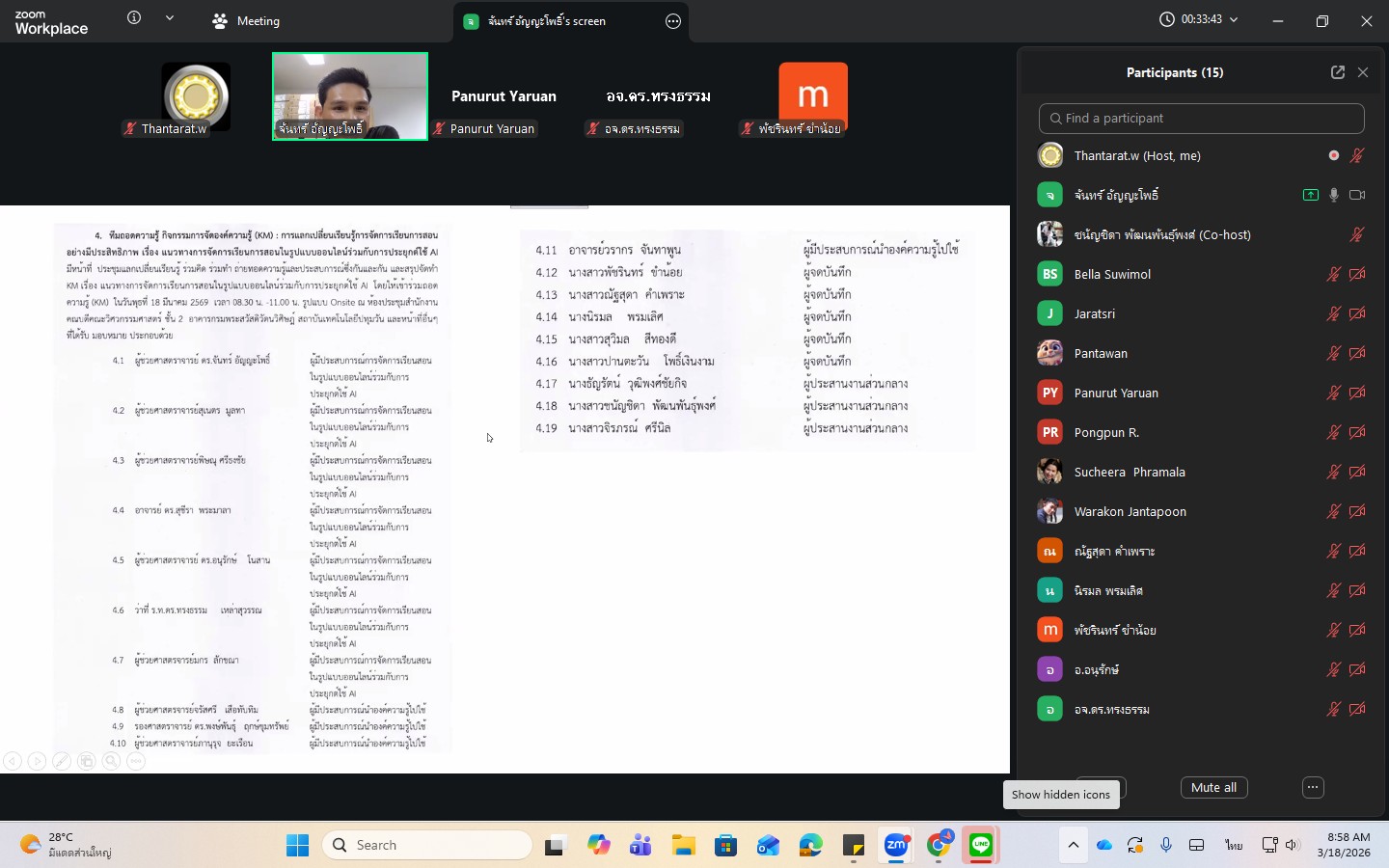Screen dimensions: 1389x868
Task: Click video-off icon on นิรมล พรมเลิศ row
Action: pyautogui.click(x=1357, y=590)
